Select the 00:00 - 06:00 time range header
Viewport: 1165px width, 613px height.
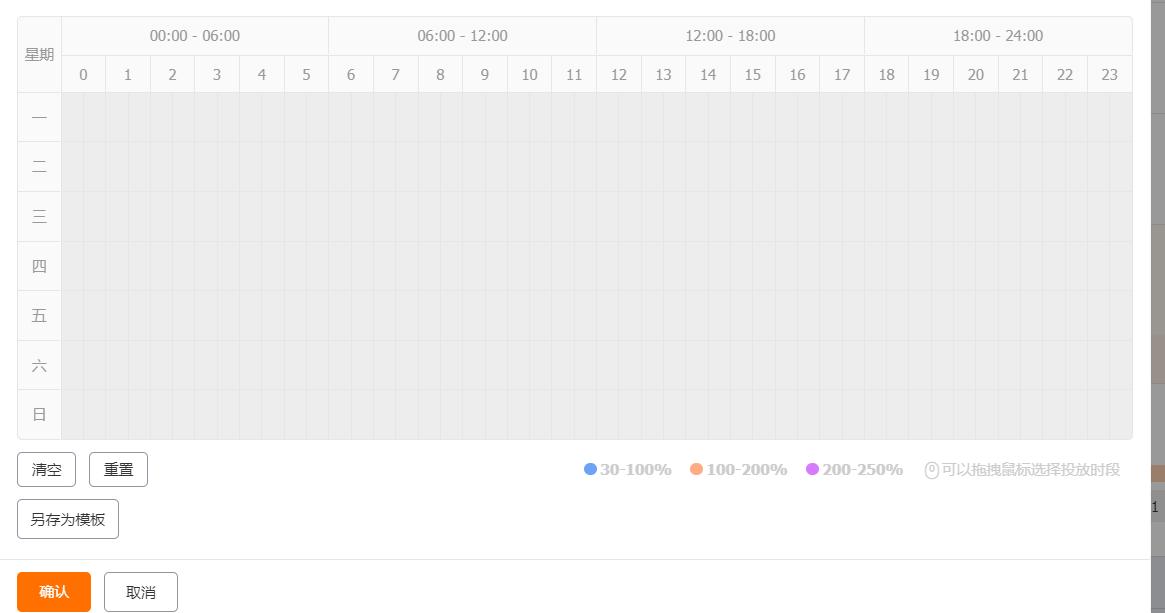pos(195,36)
